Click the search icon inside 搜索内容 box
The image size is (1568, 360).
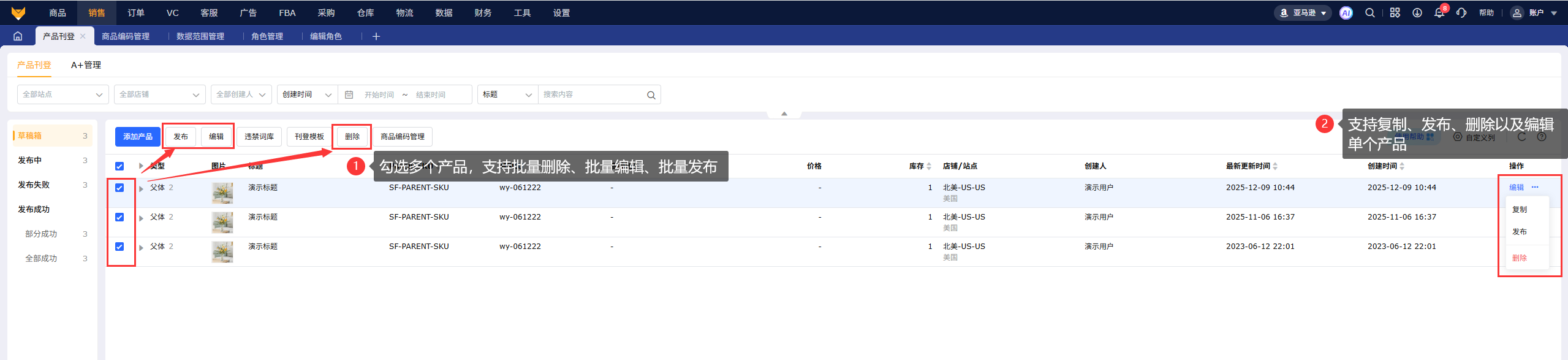(x=651, y=95)
